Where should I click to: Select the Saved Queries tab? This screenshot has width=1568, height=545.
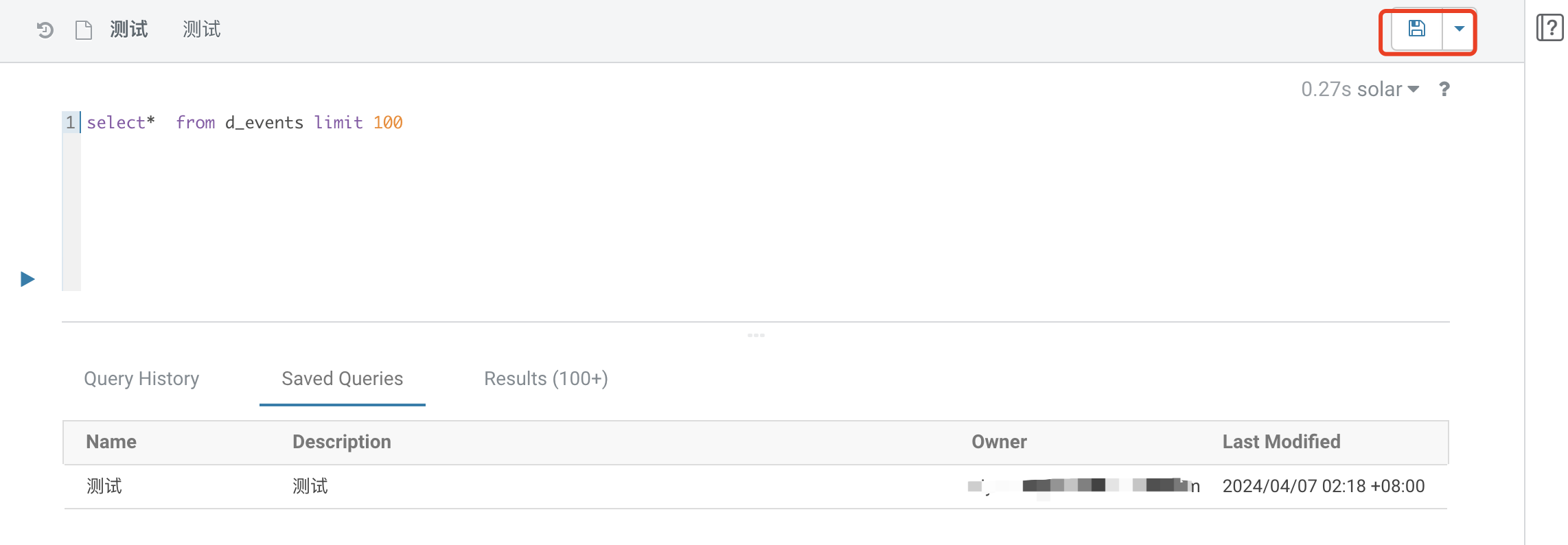coord(343,379)
